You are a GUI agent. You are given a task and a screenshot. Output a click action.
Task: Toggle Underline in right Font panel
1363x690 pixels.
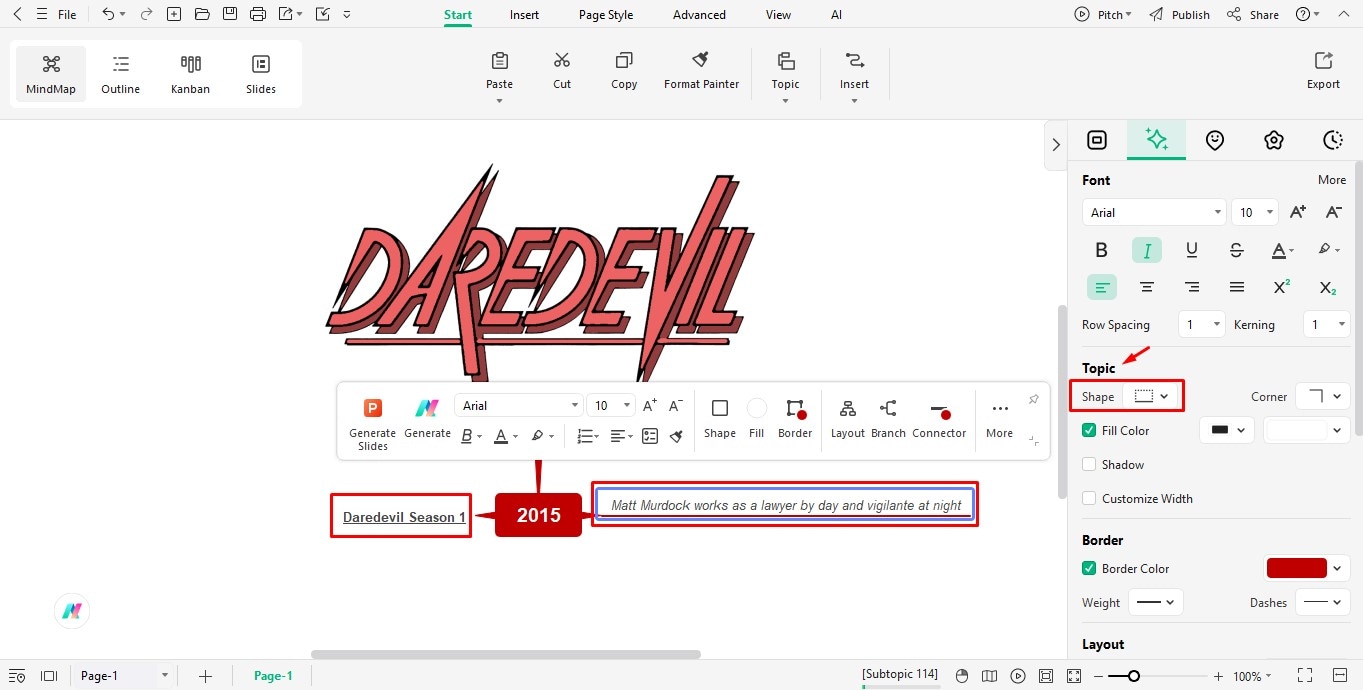[1192, 250]
